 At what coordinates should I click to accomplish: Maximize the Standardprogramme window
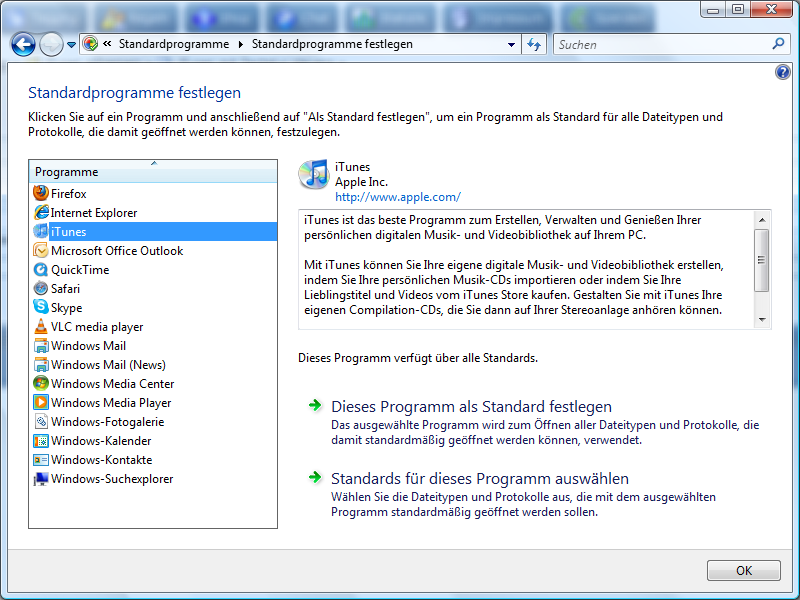pyautogui.click(x=738, y=9)
